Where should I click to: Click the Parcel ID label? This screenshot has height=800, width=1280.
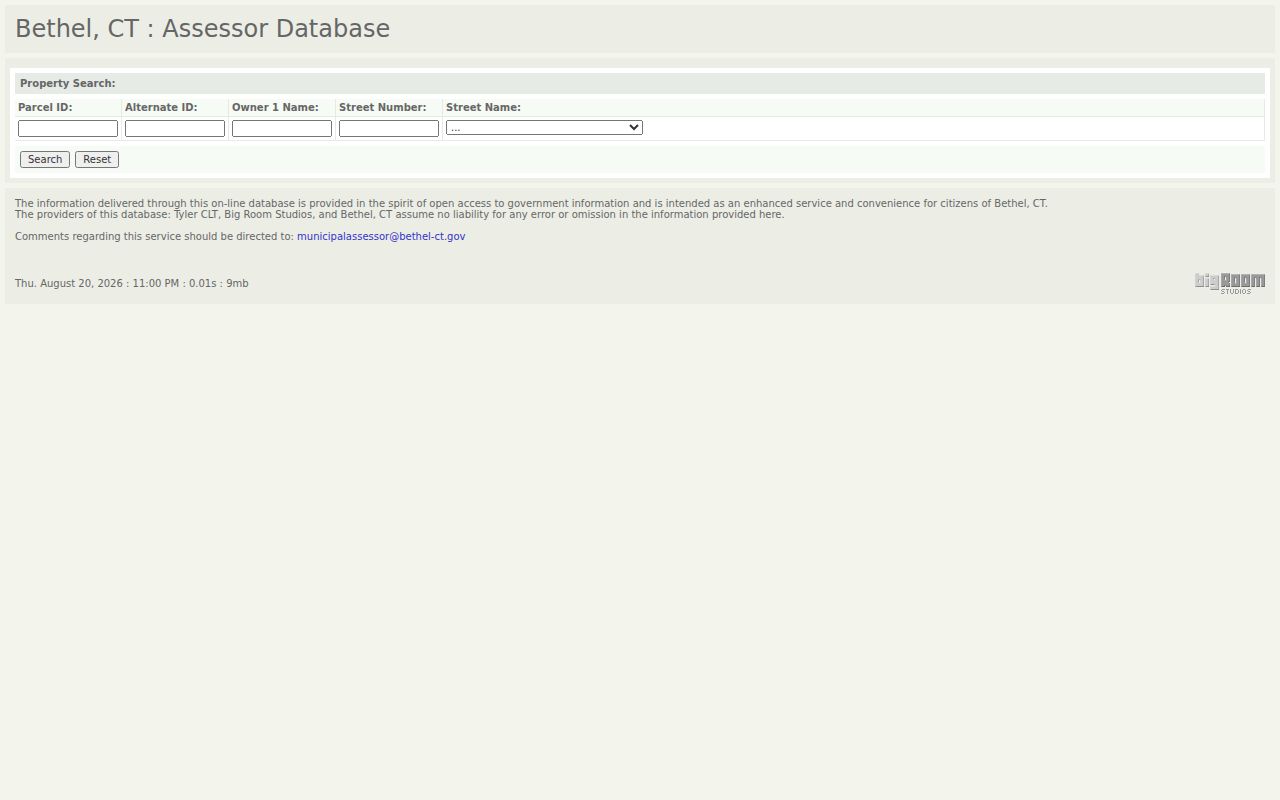(45, 107)
